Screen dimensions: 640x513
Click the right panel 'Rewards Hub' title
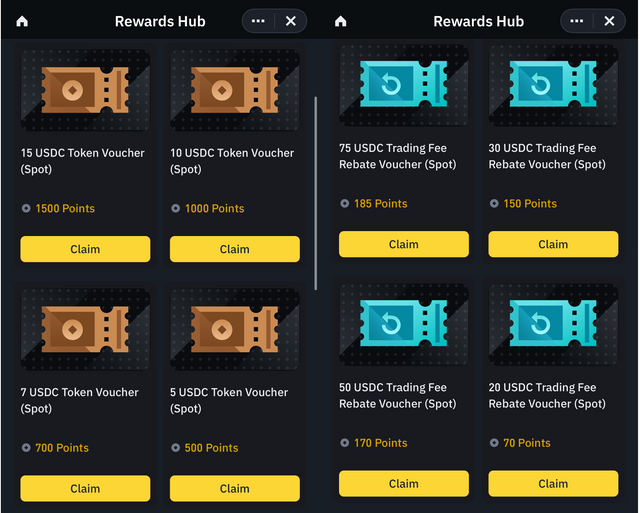coord(478,21)
